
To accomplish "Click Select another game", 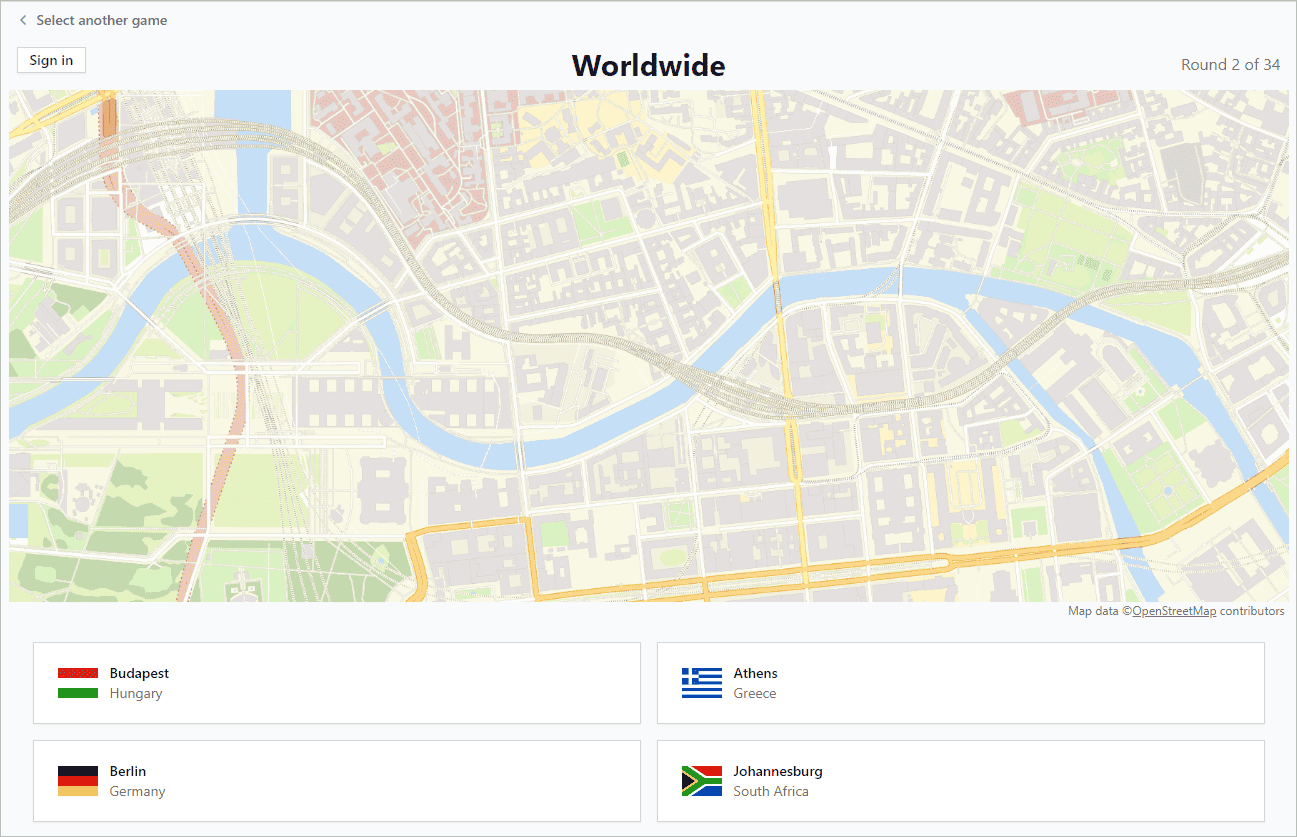I will pos(101,19).
